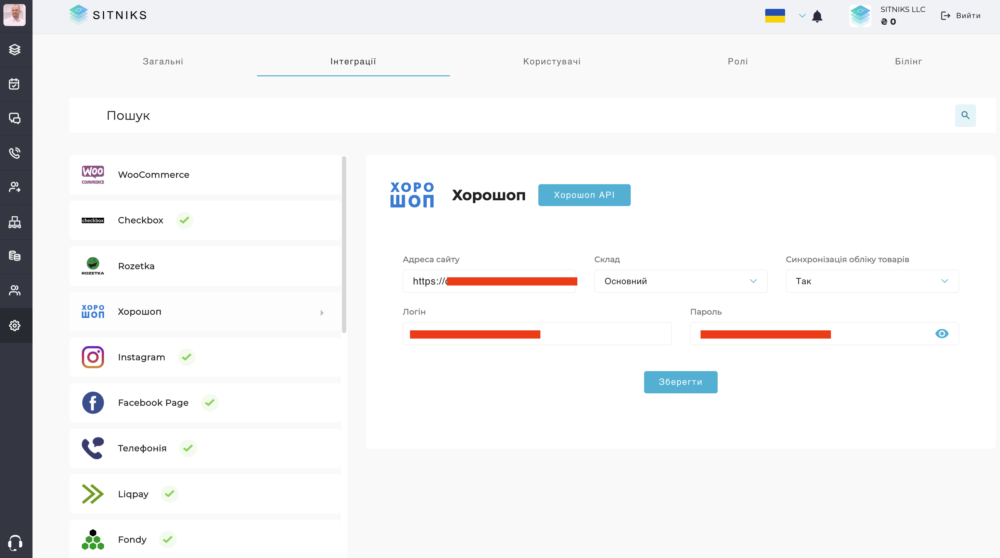Screen dimensions: 1000x558
Task: Open the phone calls sidebar icon
Action: [15, 153]
